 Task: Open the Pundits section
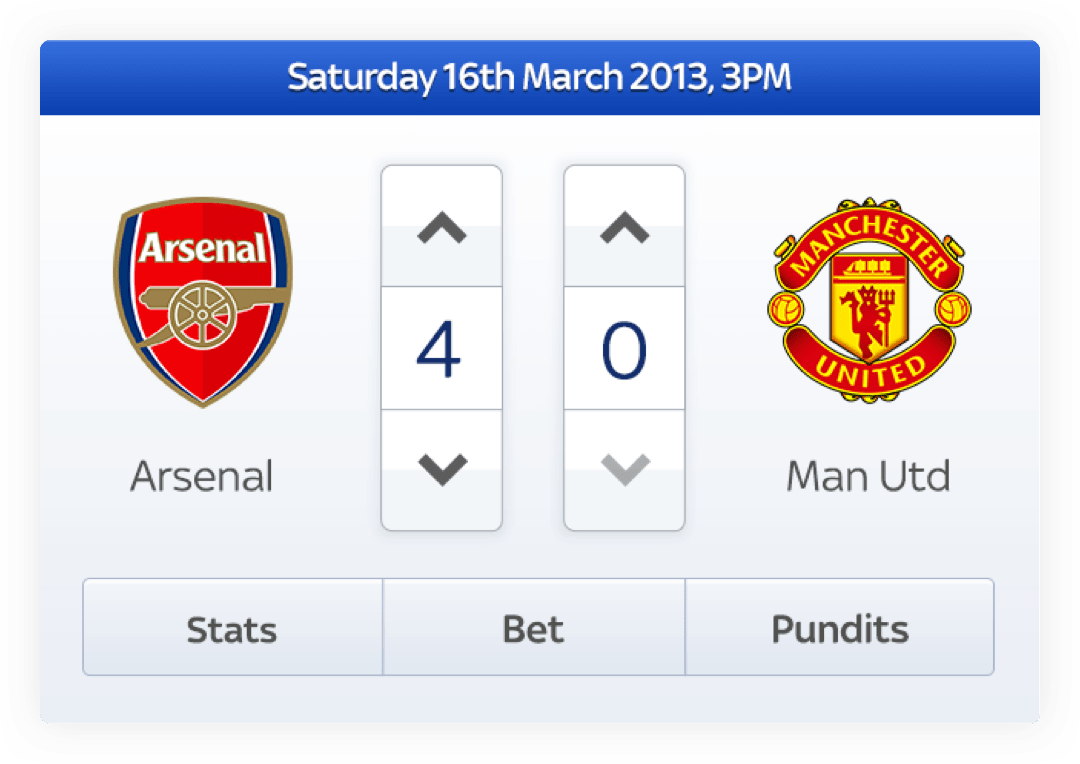(x=839, y=628)
